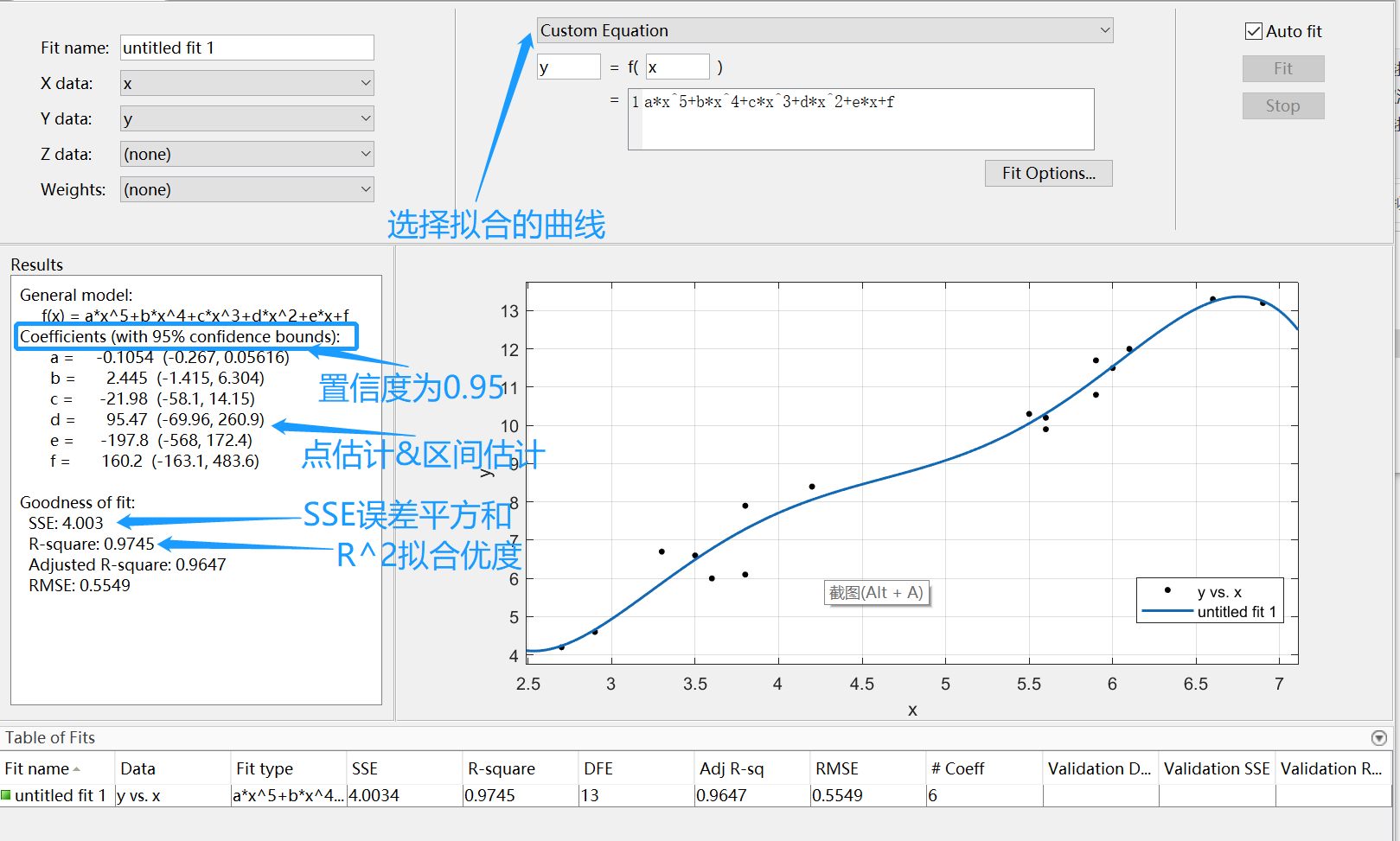This screenshot has height=841, width=1400.
Task: Sort table by Fit name column
Action: (57, 768)
